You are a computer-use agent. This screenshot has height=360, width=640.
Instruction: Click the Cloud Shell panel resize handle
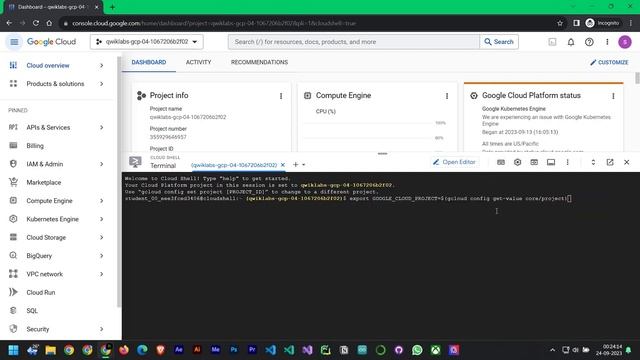[x=382, y=154]
